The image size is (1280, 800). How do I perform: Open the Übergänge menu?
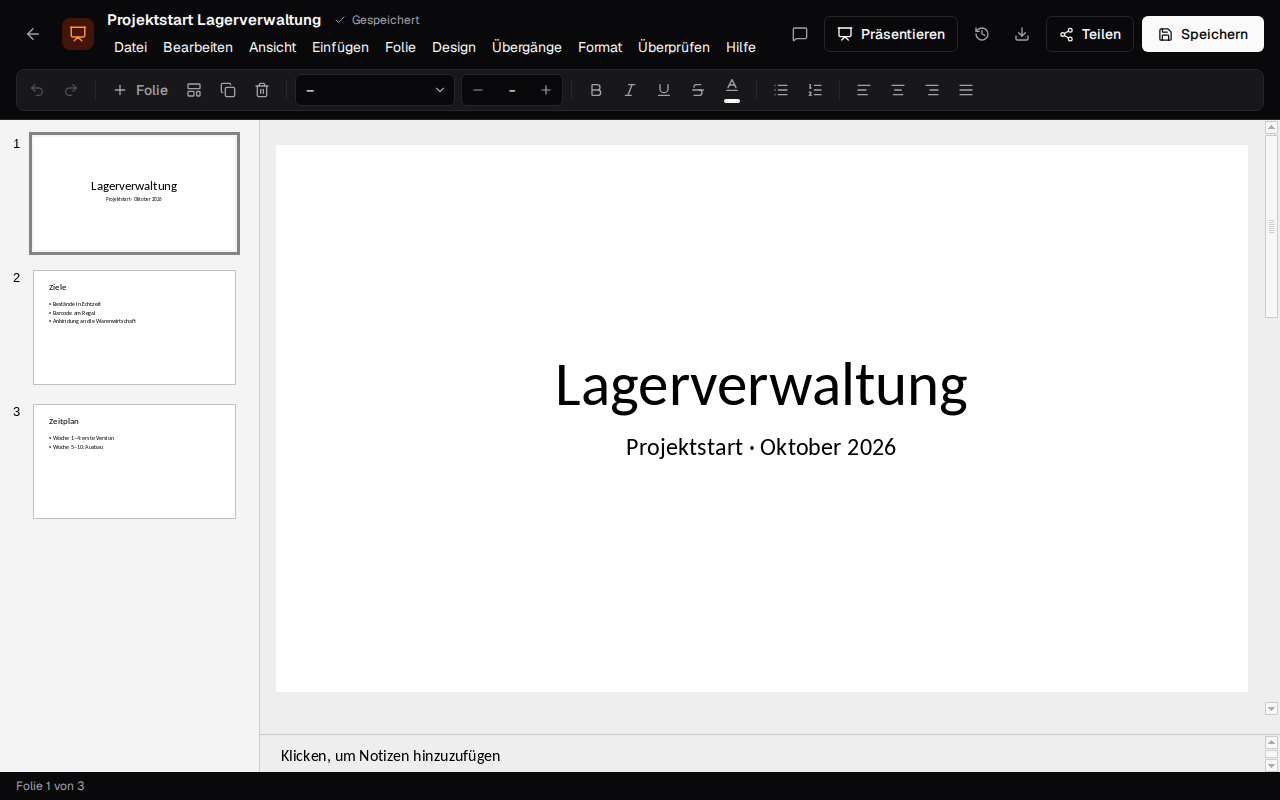tap(527, 47)
